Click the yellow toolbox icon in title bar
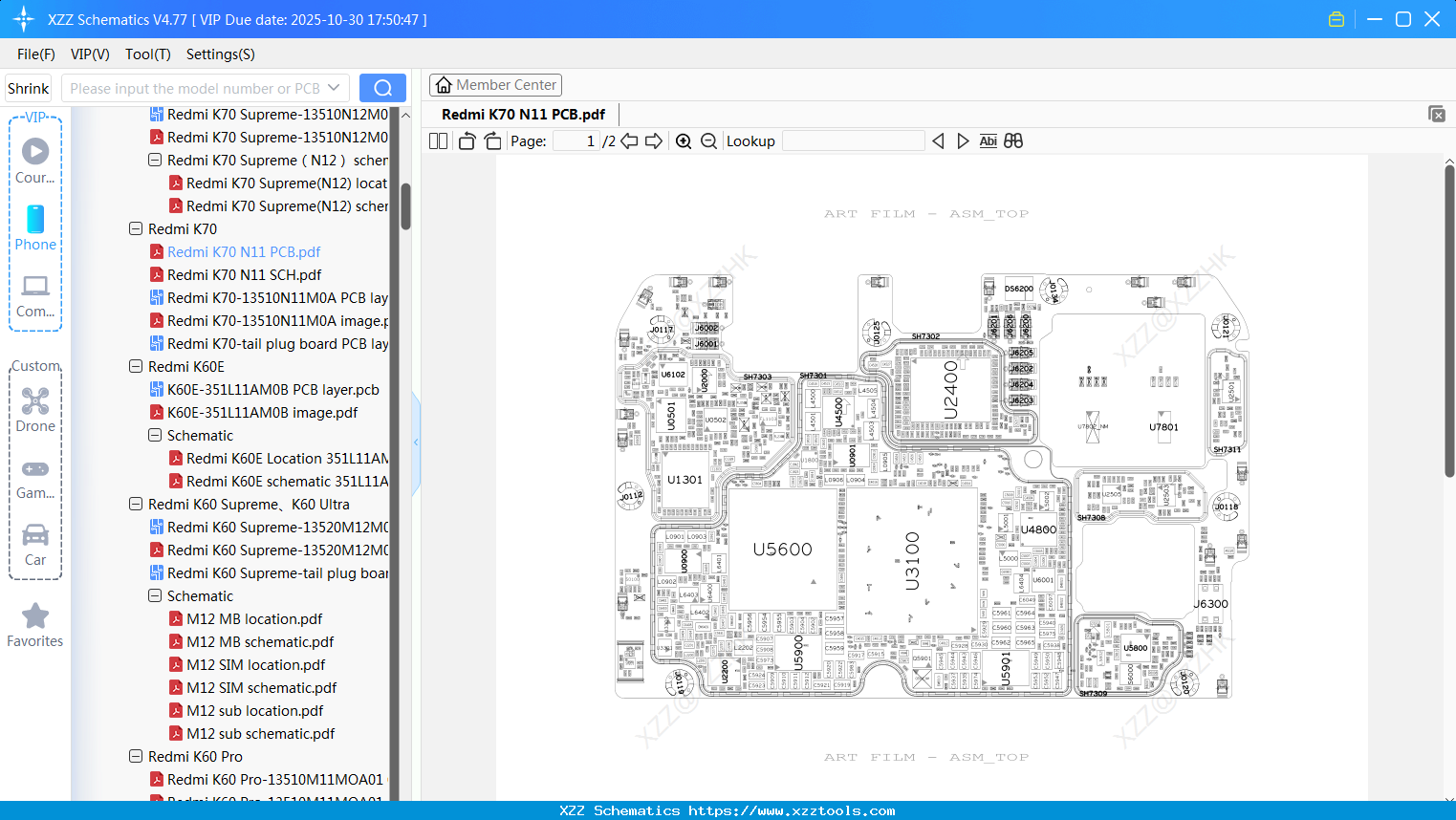The height and width of the screenshot is (820, 1456). [x=1336, y=19]
